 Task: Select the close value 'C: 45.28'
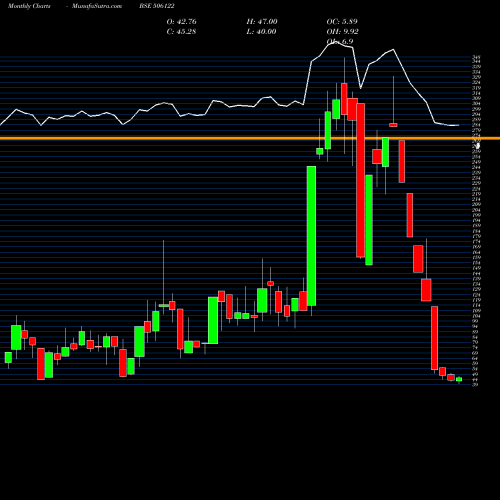[x=181, y=32]
